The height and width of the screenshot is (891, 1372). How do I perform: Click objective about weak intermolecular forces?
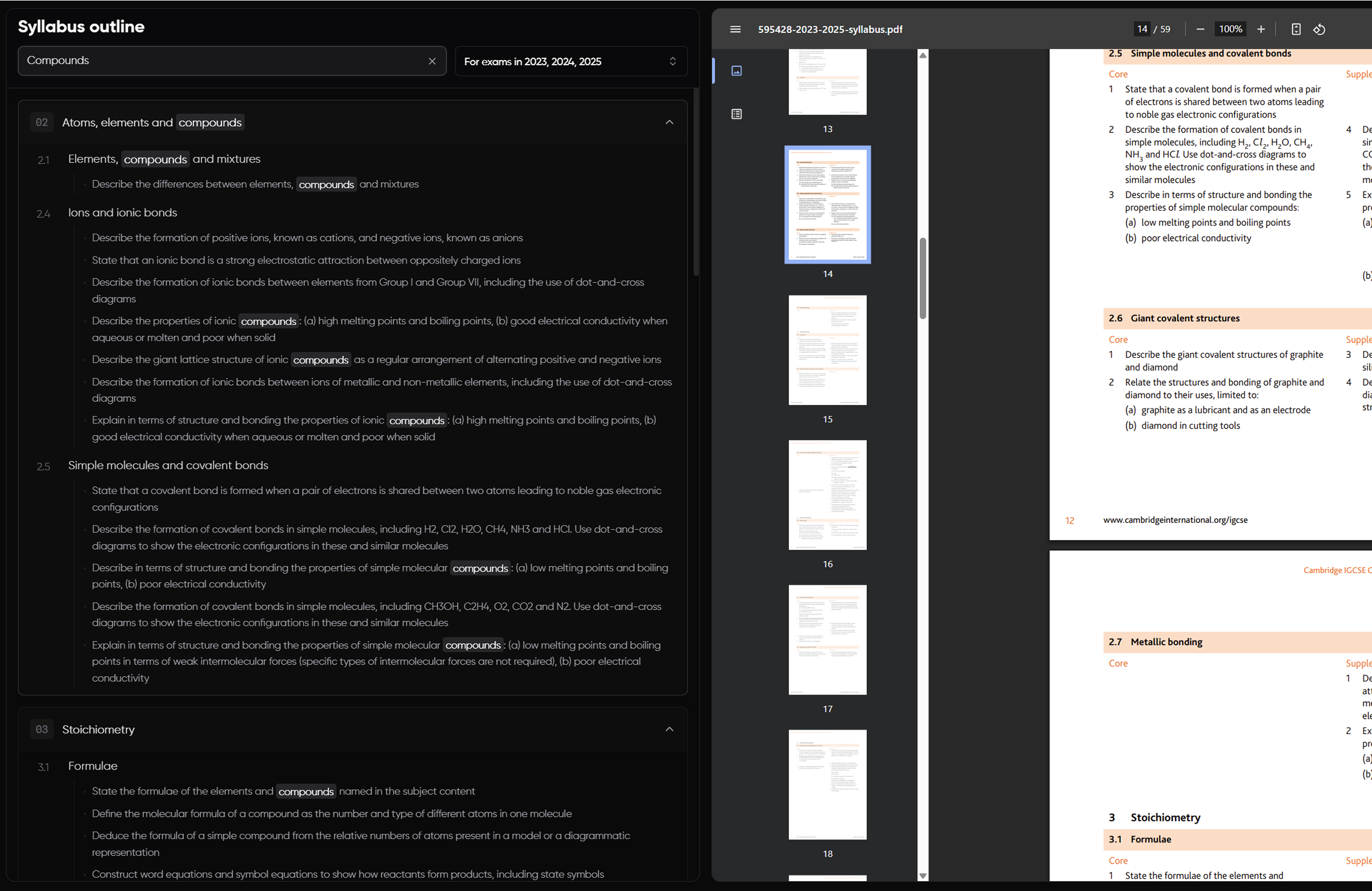point(377,662)
